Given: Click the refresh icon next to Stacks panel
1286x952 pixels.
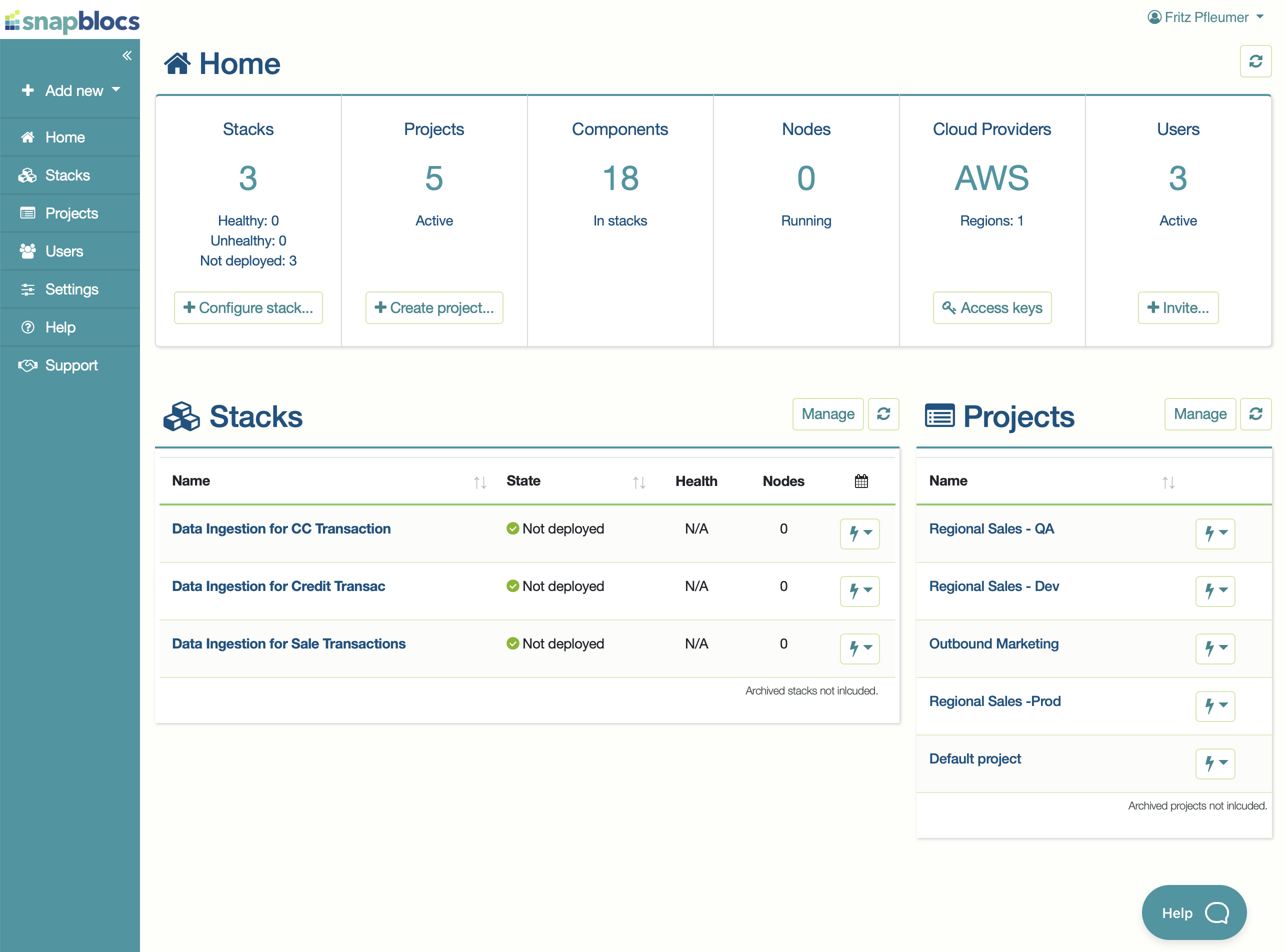Looking at the screenshot, I should (884, 414).
